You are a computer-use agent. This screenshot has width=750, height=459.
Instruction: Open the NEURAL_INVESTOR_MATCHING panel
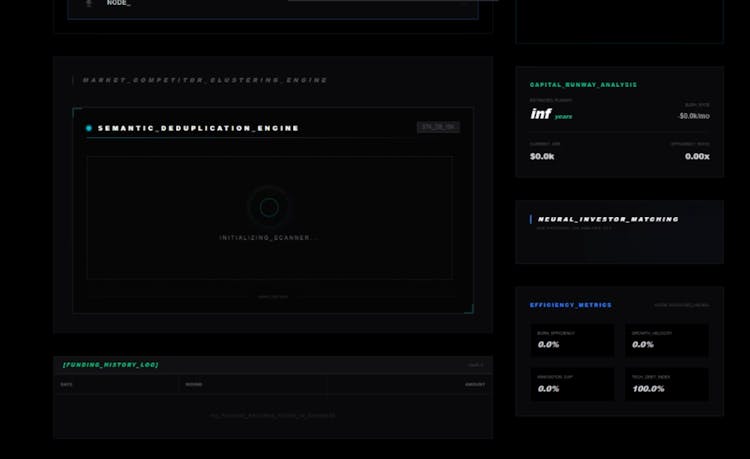pos(608,219)
